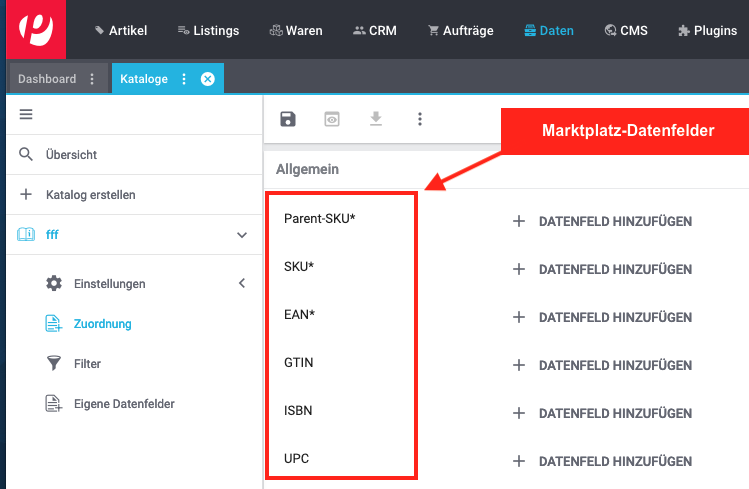Screen dimensions: 749x489
Task: Open Übersicht search in sidebar
Action: 70,155
